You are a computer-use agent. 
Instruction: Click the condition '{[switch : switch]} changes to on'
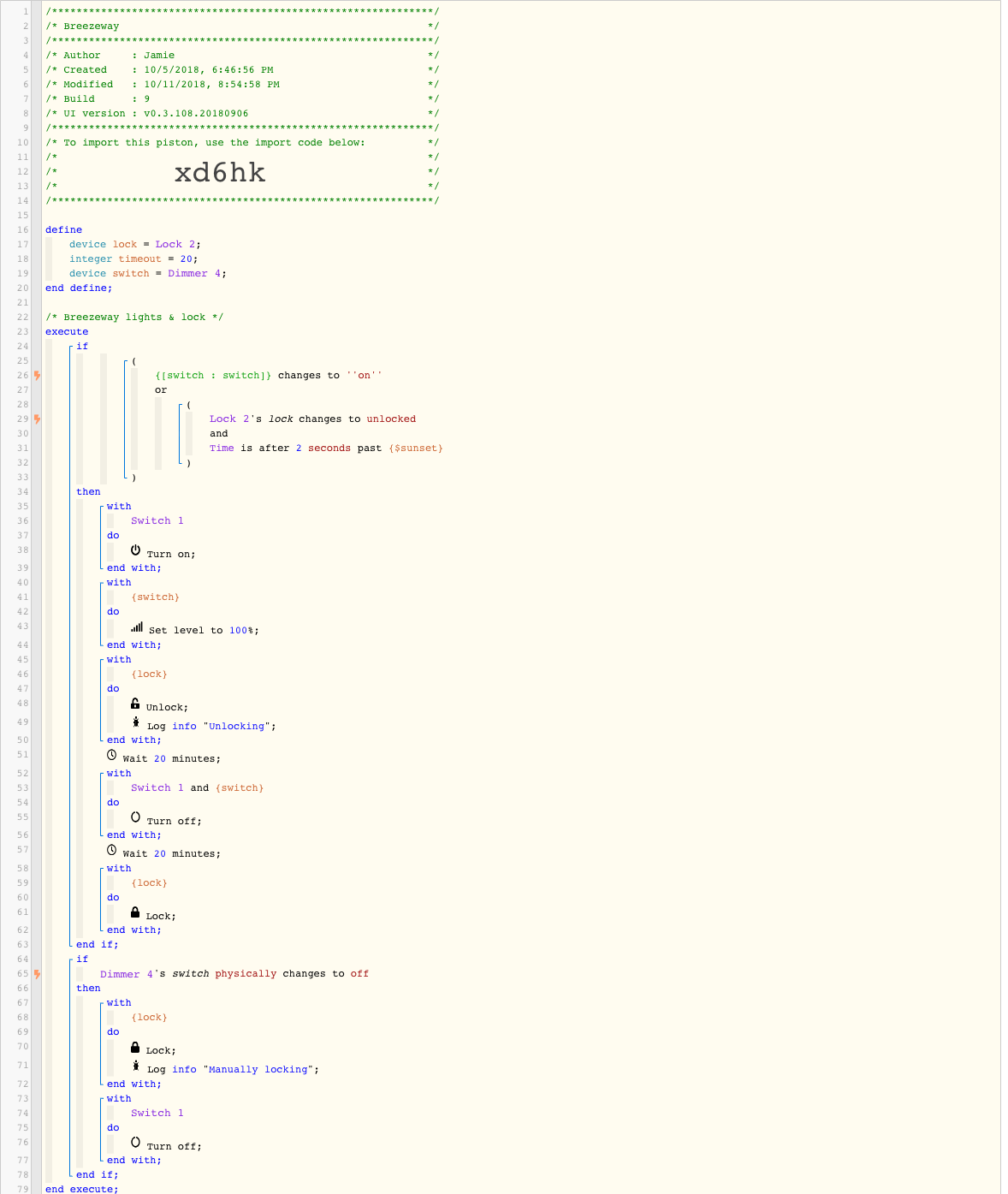click(269, 375)
